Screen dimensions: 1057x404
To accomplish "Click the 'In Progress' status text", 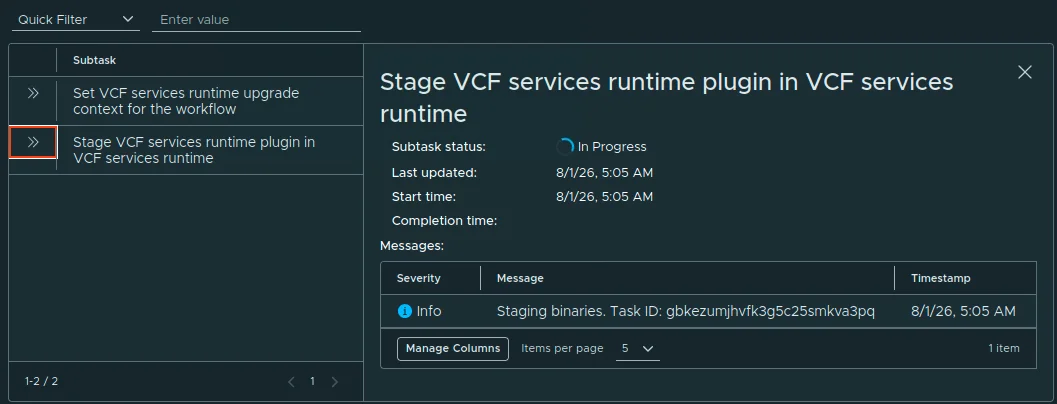I will pyautogui.click(x=611, y=146).
